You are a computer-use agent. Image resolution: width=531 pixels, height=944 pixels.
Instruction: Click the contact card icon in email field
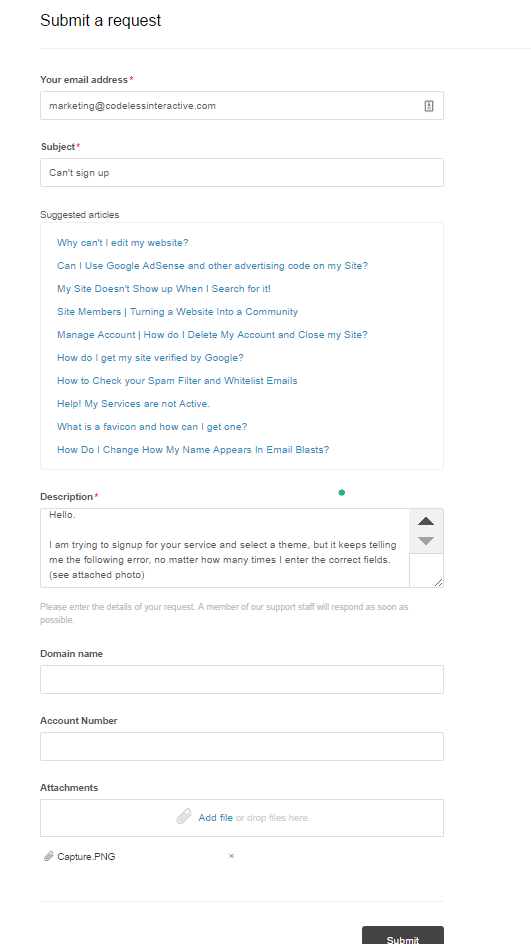pos(429,106)
